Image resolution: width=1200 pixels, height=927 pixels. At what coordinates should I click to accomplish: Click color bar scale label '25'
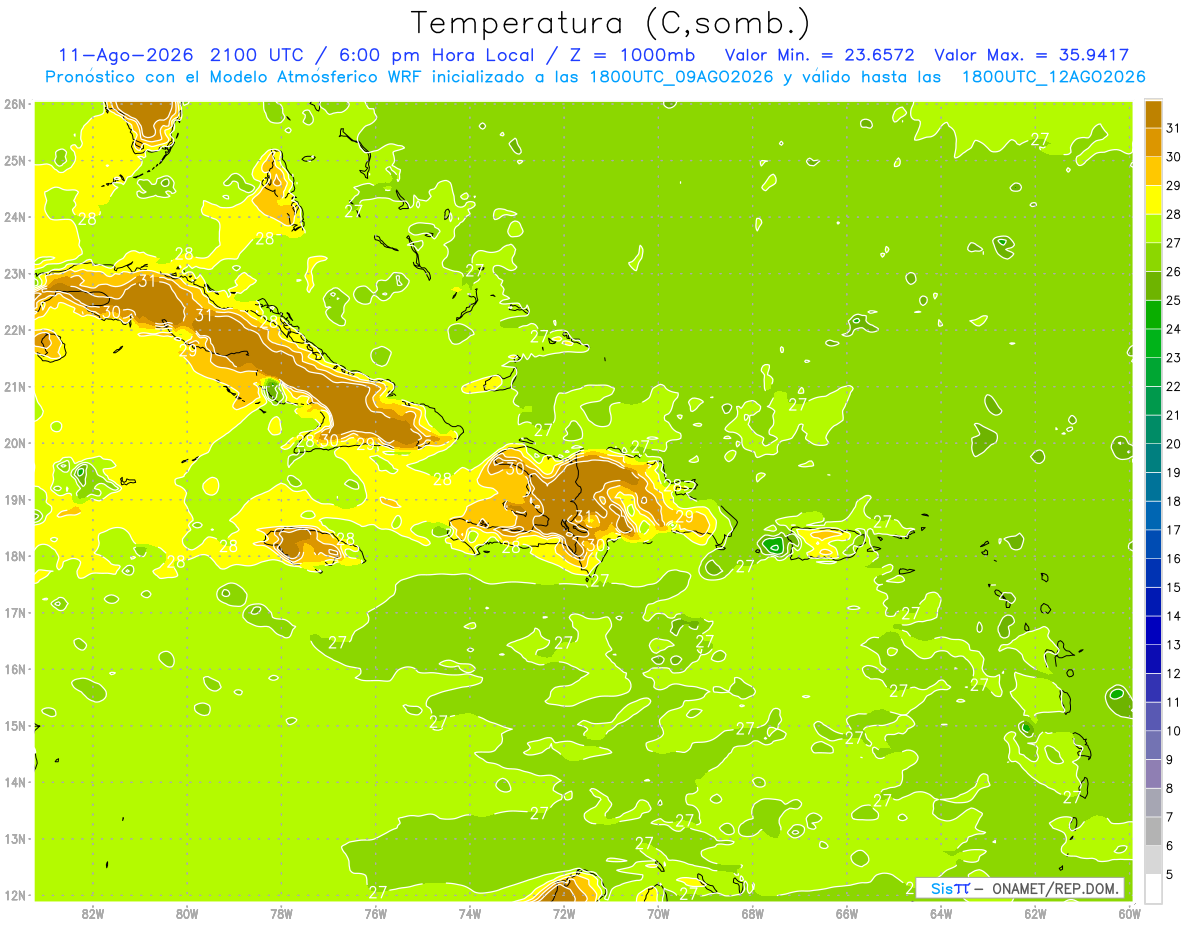pyautogui.click(x=1173, y=300)
